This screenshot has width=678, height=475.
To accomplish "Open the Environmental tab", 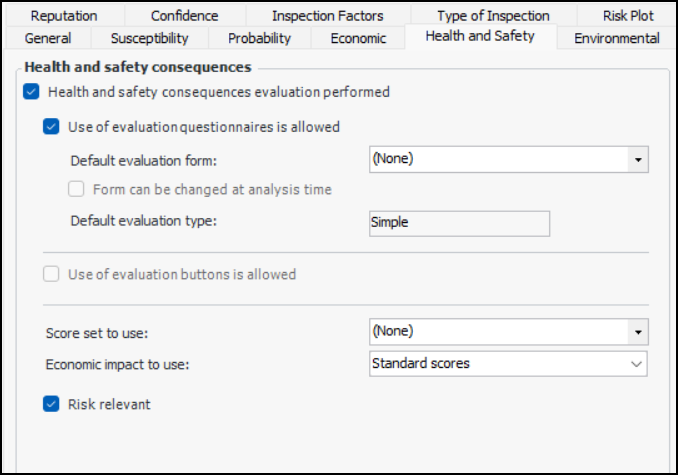I will click(617, 38).
